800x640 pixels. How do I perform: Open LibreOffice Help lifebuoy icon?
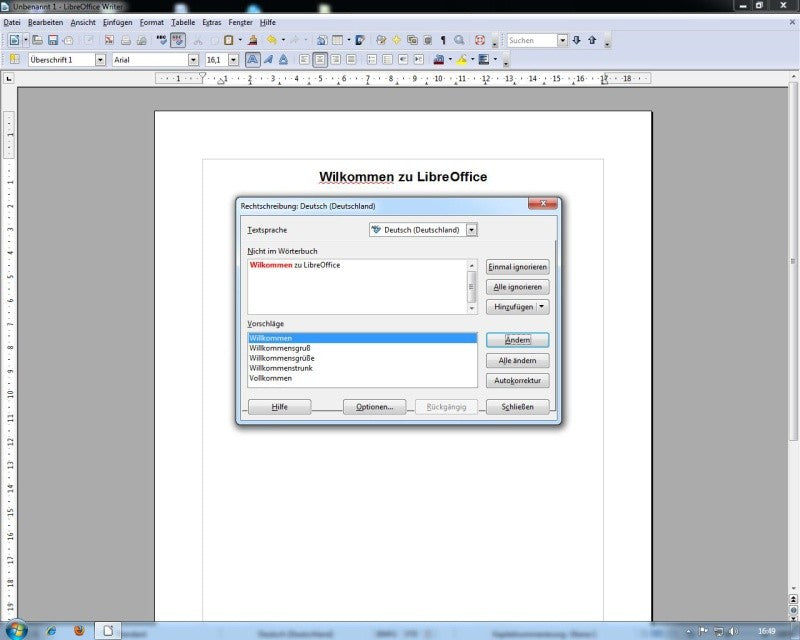(480, 40)
